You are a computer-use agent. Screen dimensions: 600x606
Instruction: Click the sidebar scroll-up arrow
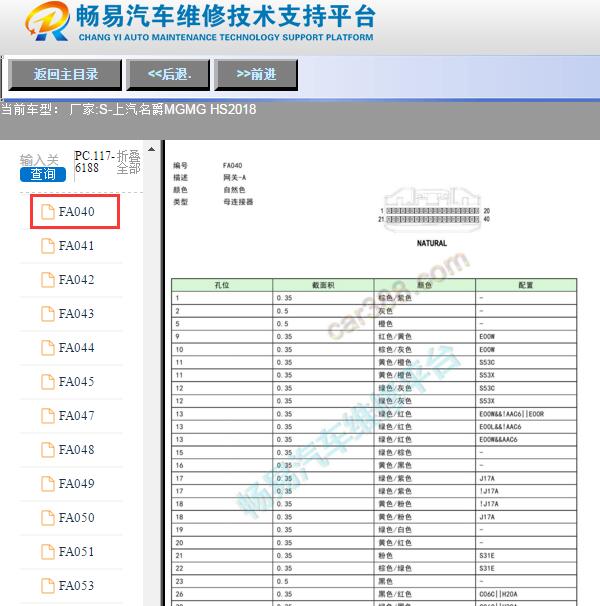[x=152, y=149]
